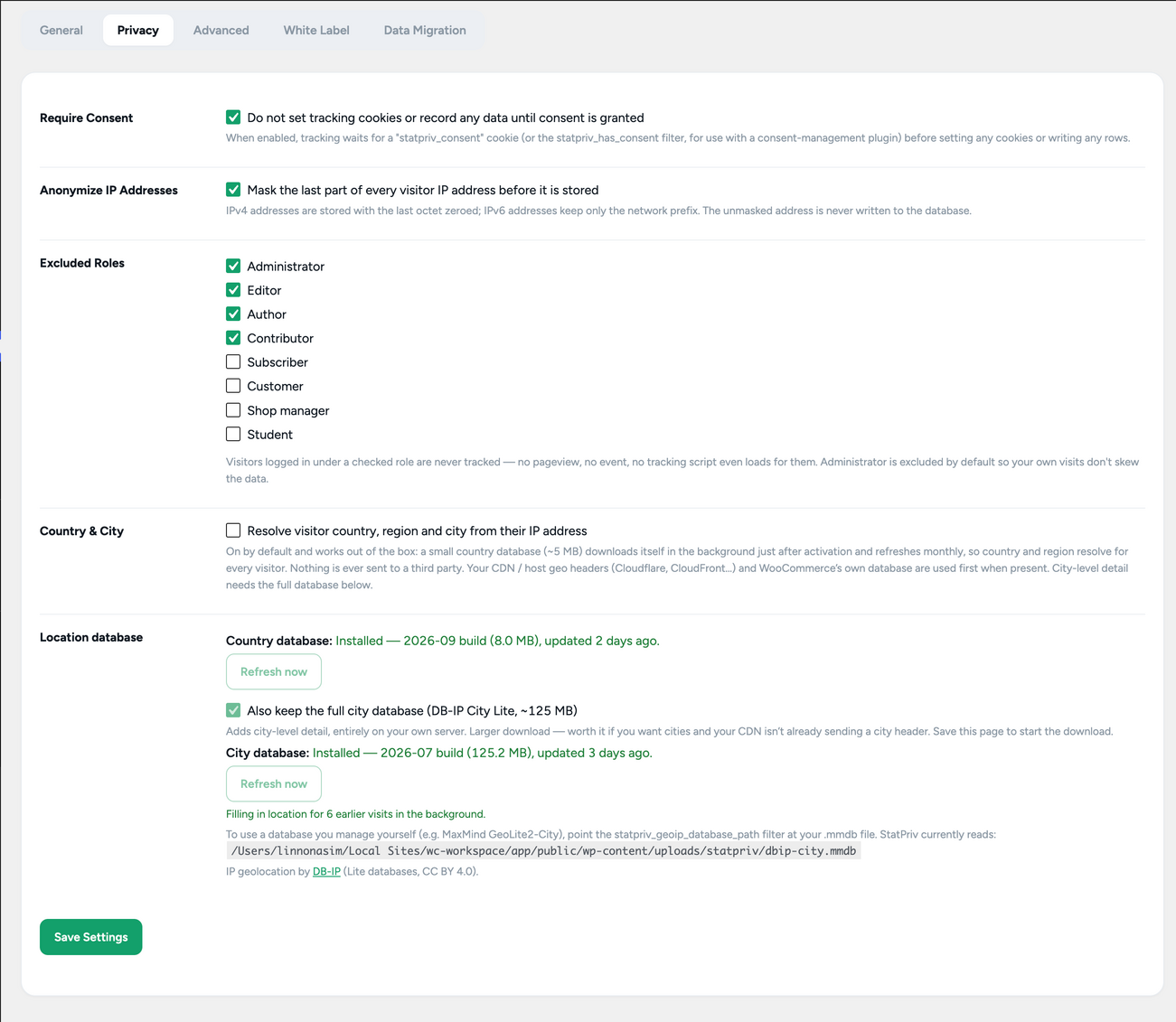The width and height of the screenshot is (1176, 1022).
Task: Enable Resolve visitor country, region and city
Action: click(x=233, y=530)
